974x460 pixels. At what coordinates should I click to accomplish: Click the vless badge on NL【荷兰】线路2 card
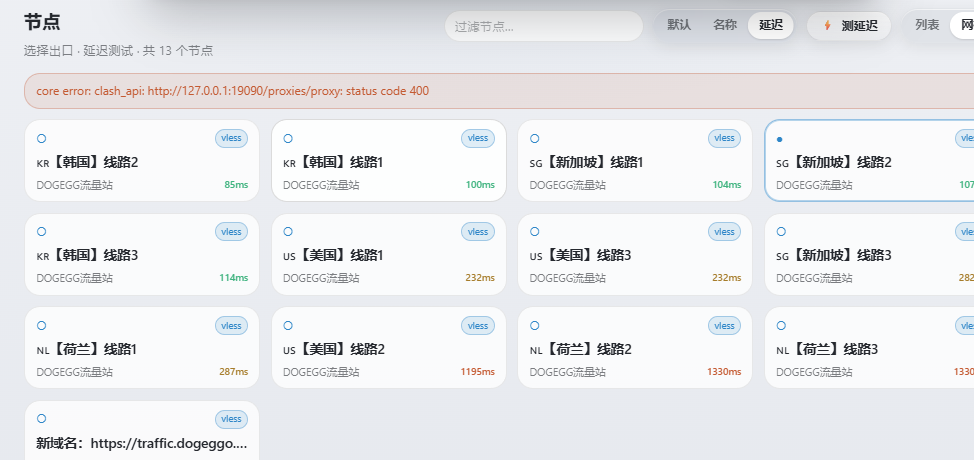point(724,325)
